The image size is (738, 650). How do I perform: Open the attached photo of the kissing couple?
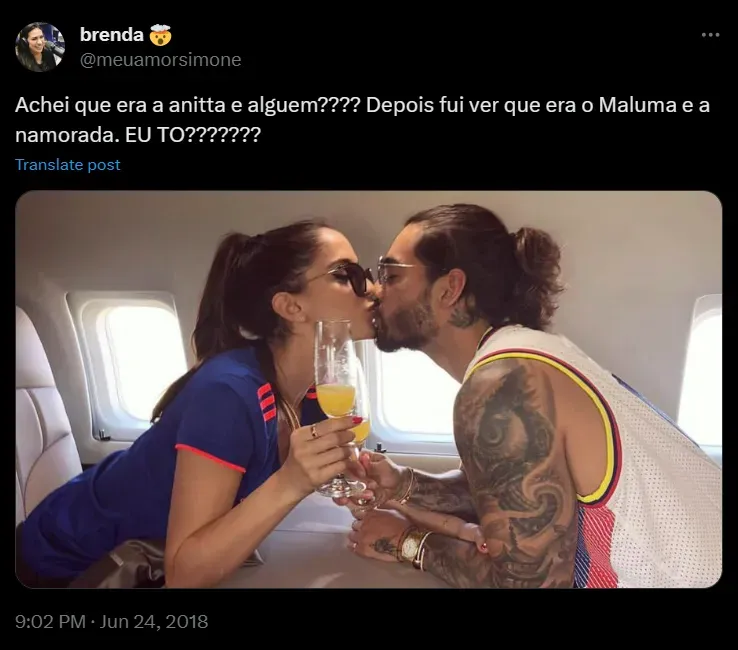click(369, 389)
